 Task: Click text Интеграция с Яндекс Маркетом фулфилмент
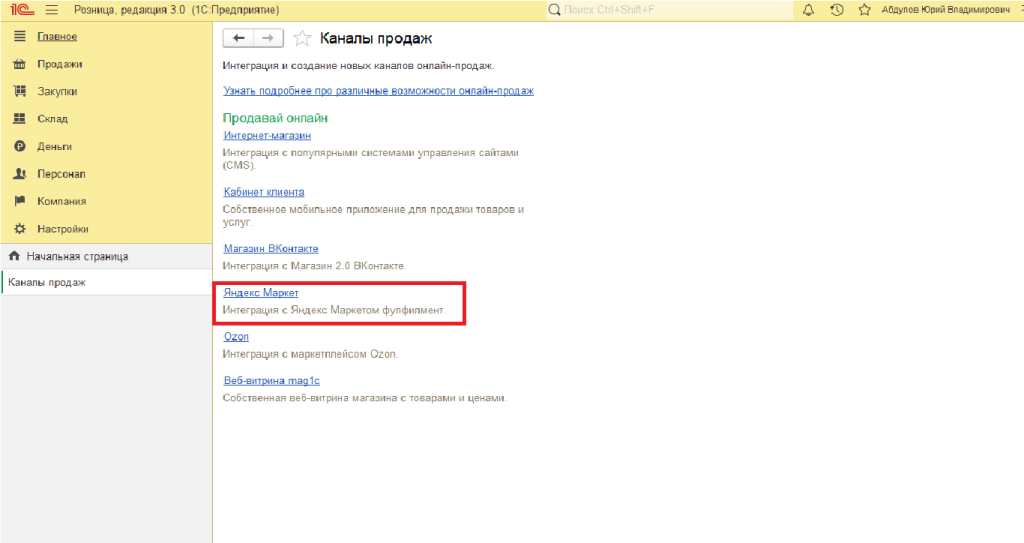334,310
